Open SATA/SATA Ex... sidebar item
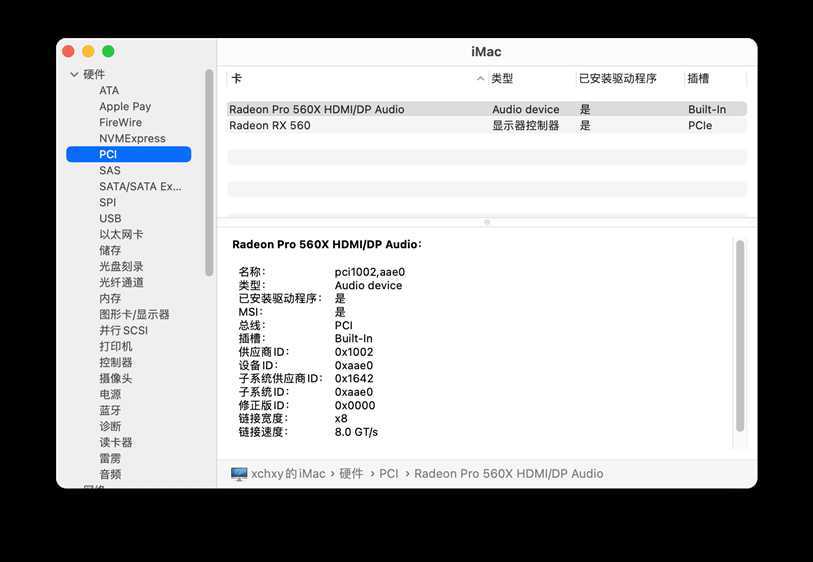This screenshot has width=813, height=562. pos(140,186)
